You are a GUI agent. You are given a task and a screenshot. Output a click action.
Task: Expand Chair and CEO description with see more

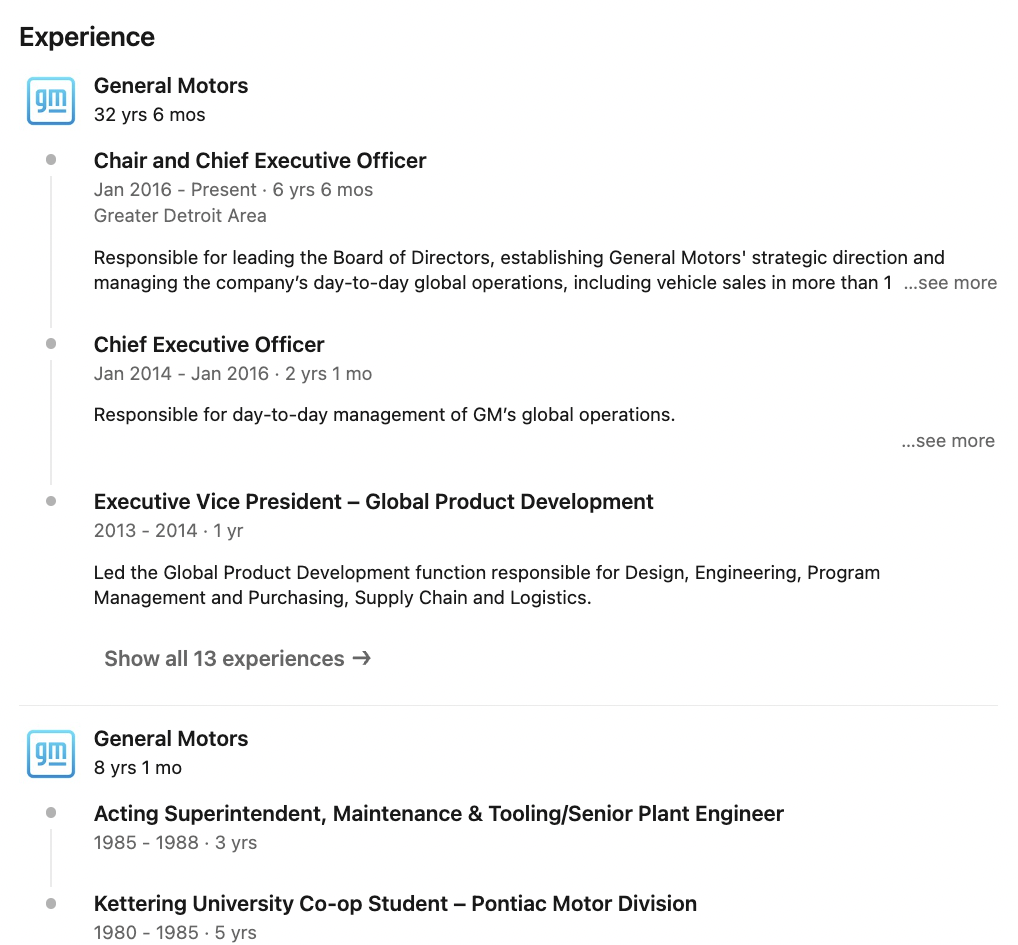coord(950,283)
